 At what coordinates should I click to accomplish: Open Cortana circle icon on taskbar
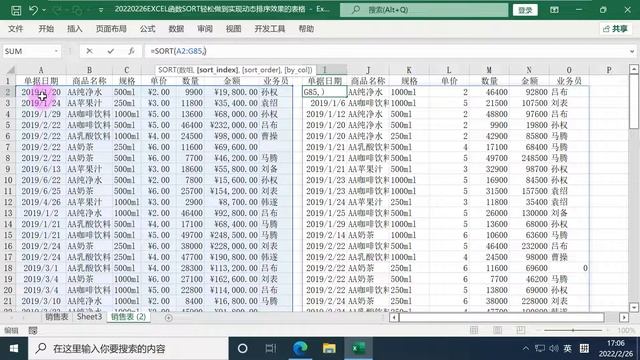pos(242,349)
